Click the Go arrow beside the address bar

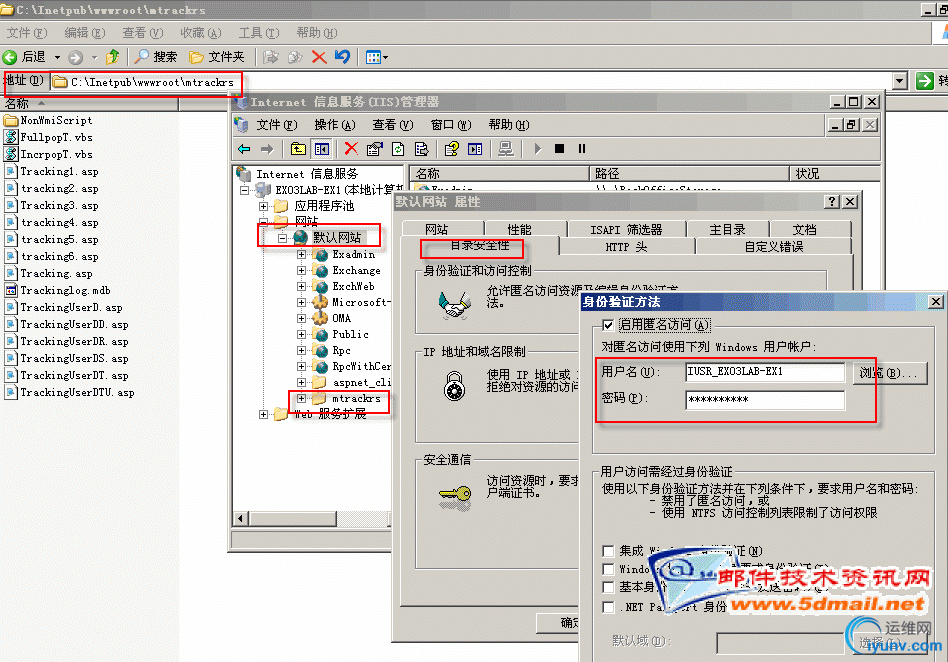924,80
